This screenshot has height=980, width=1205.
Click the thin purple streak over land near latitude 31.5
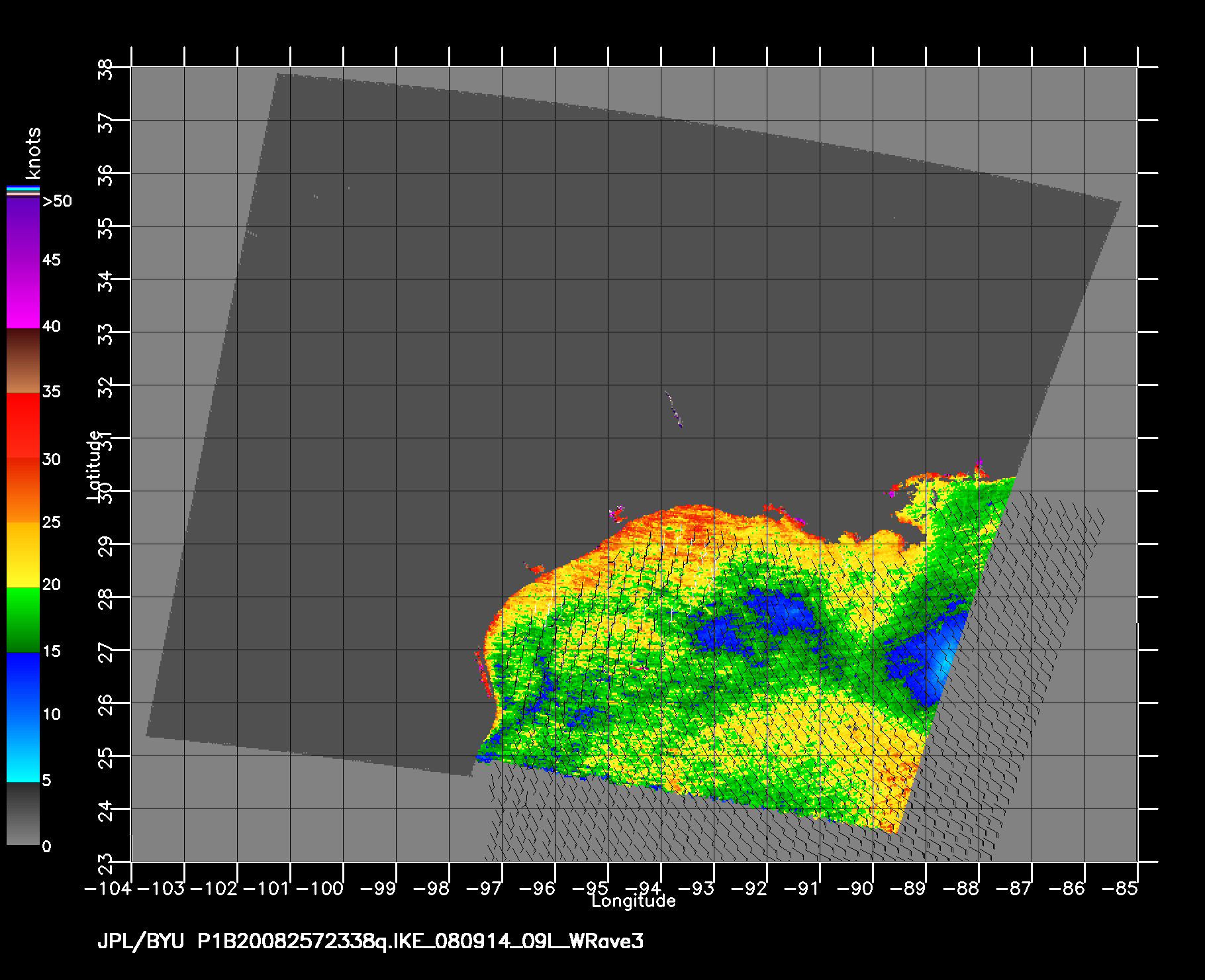673,409
